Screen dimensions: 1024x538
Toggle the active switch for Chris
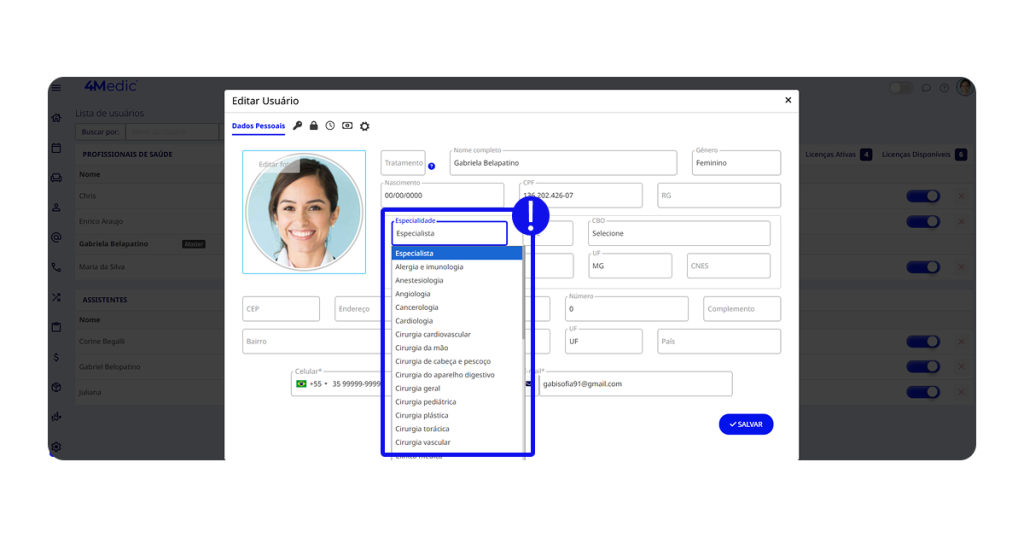tap(922, 196)
